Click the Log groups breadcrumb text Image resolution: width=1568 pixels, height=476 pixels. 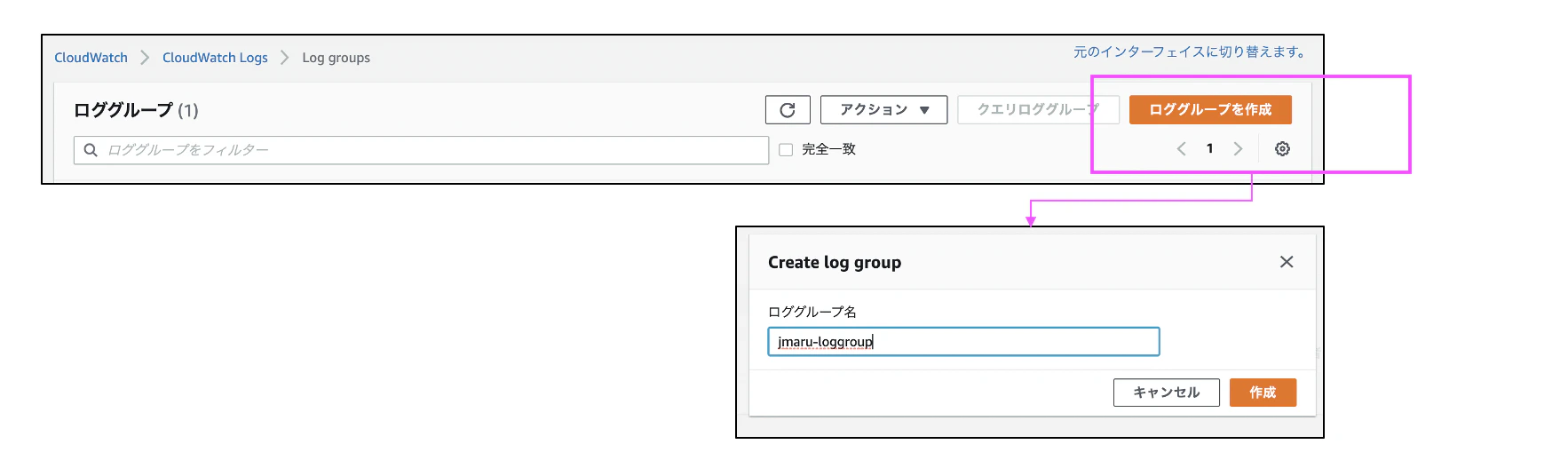[336, 58]
